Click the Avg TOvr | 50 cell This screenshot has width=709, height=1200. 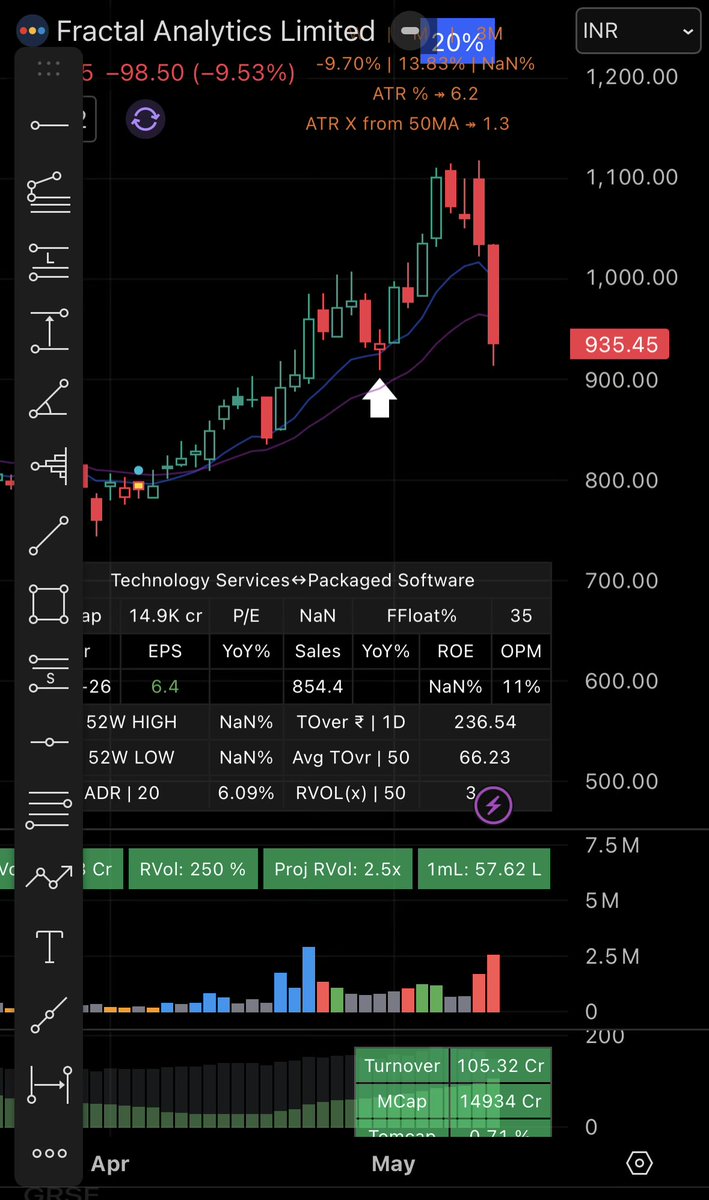(x=353, y=757)
